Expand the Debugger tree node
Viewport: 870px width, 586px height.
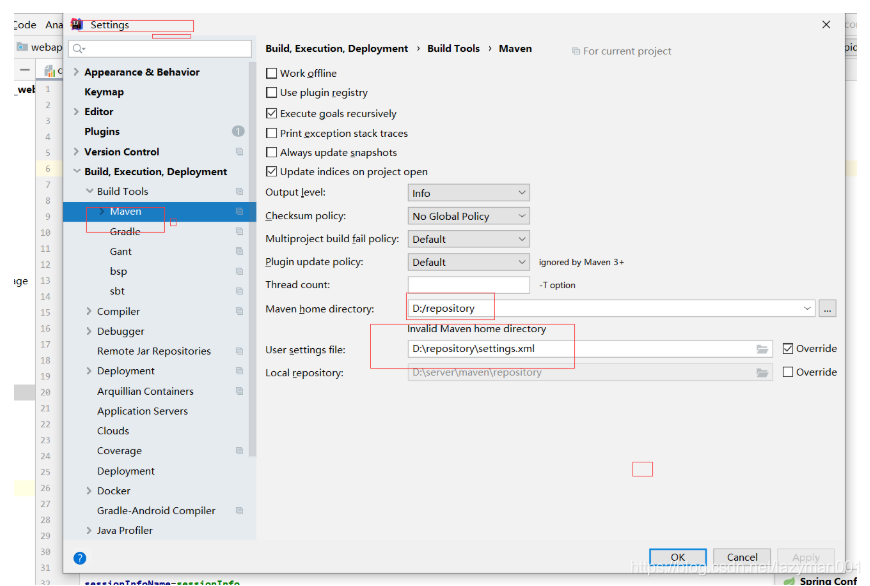pos(89,331)
